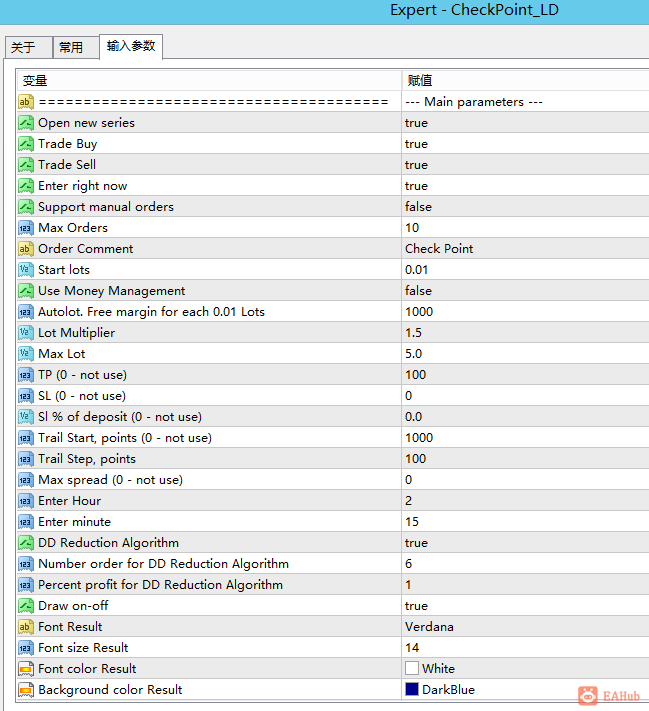Click the Autolot. Free margin for each 0.01 Lots label
This screenshot has width=649, height=711.
click(151, 312)
